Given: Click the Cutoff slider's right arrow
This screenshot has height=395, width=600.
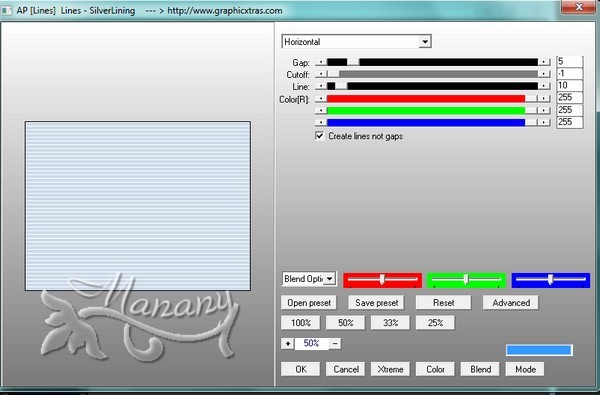Looking at the screenshot, I should [543, 74].
